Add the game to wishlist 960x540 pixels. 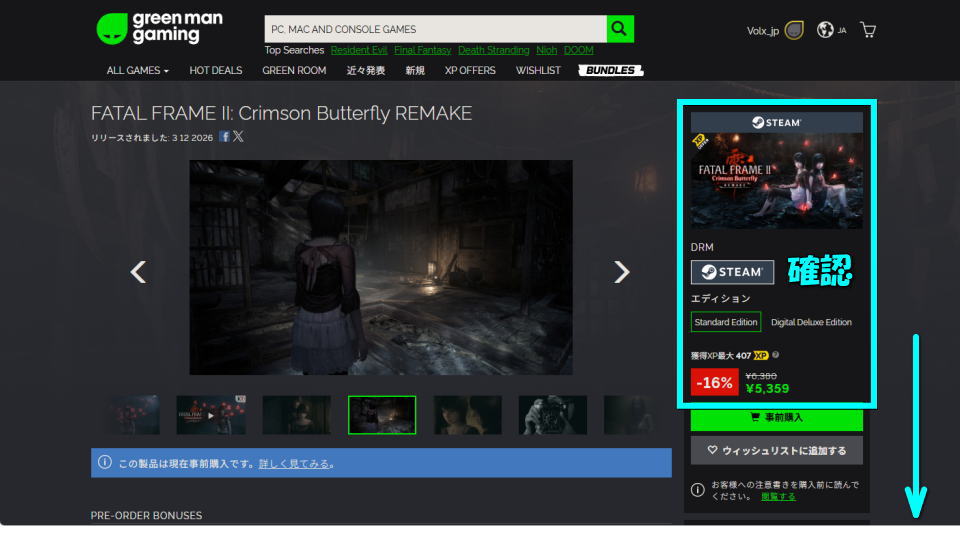pos(776,450)
